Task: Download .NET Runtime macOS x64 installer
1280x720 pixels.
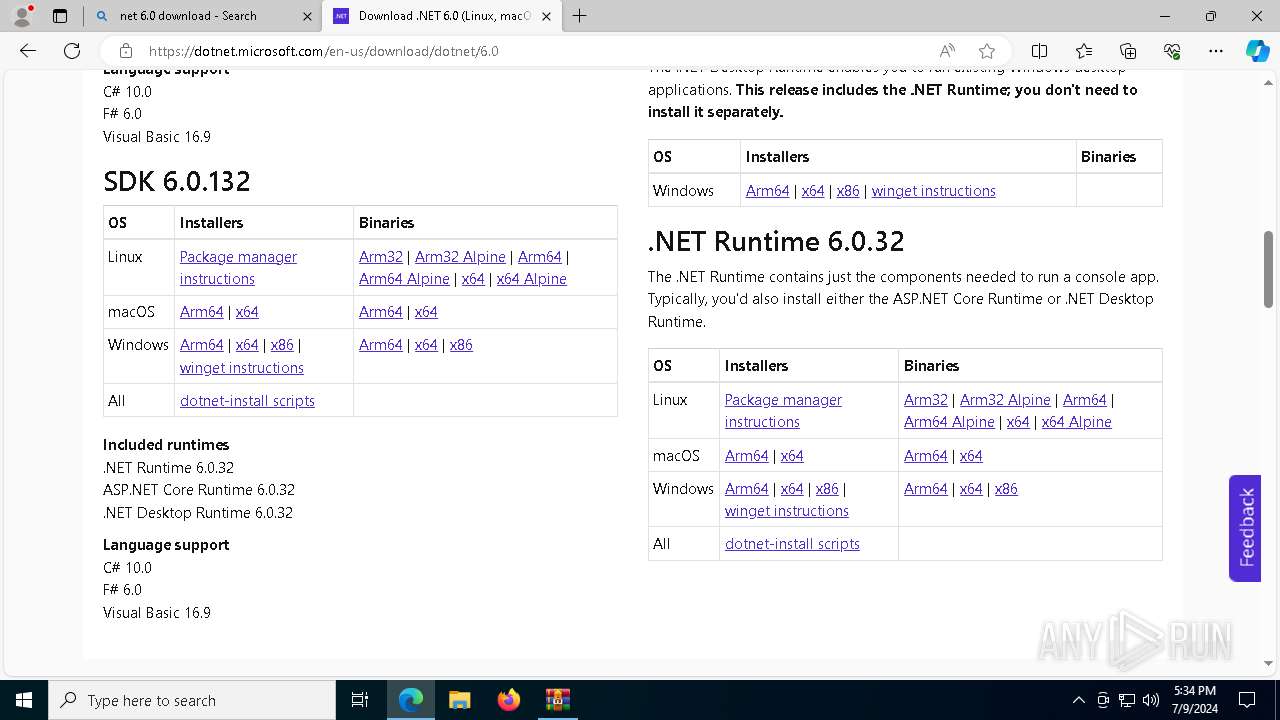Action: (x=792, y=456)
